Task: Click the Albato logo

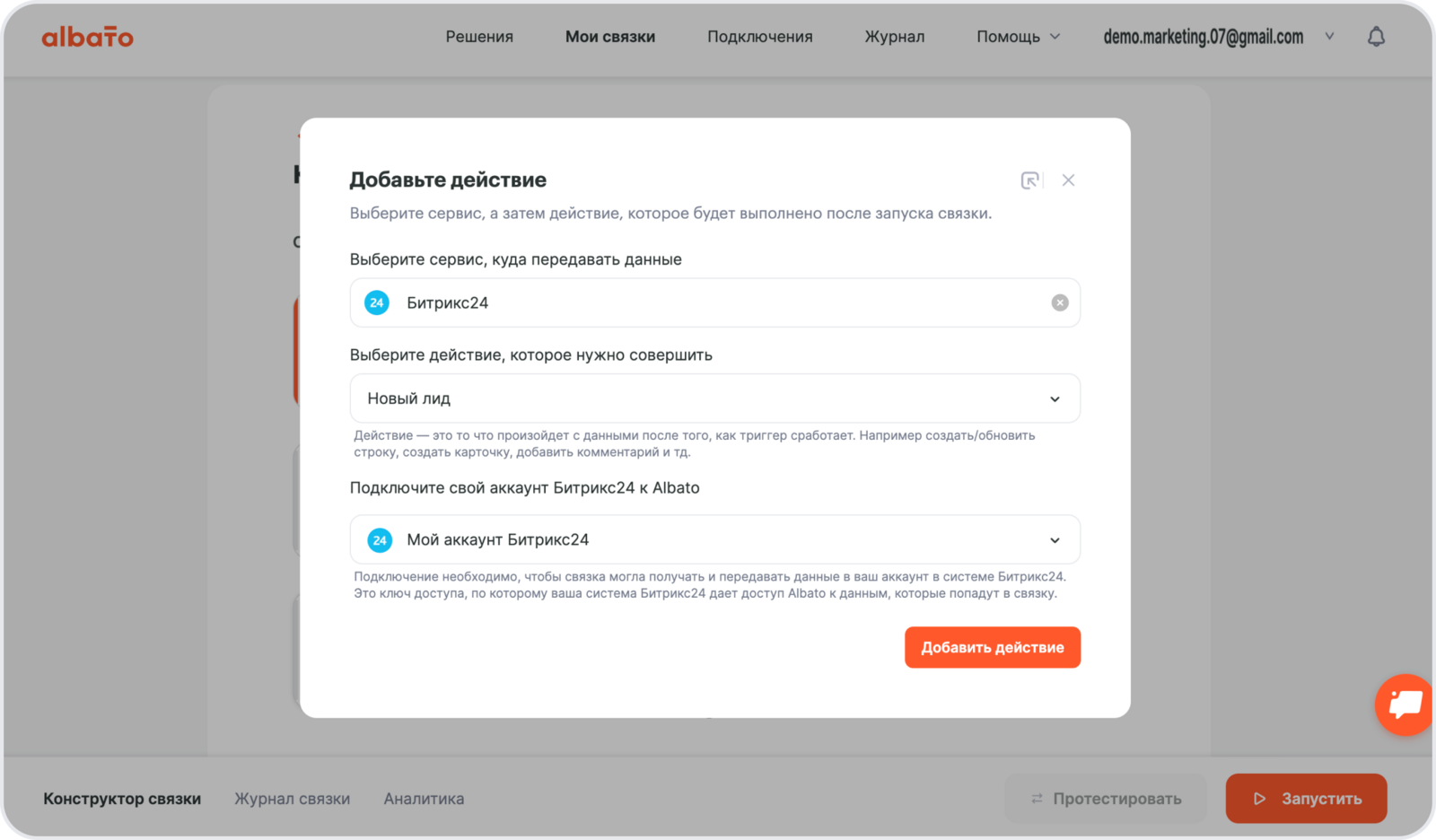Action: pos(87,37)
